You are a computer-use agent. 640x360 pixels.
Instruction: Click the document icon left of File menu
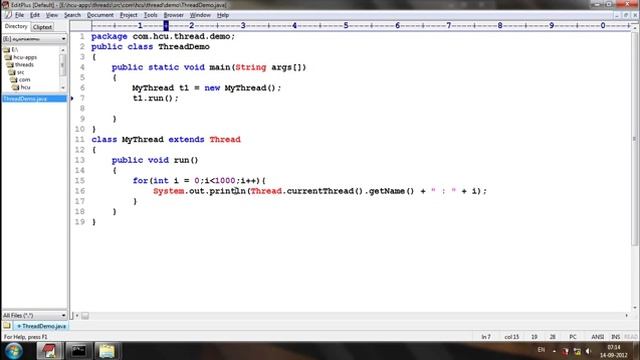click(x=7, y=15)
